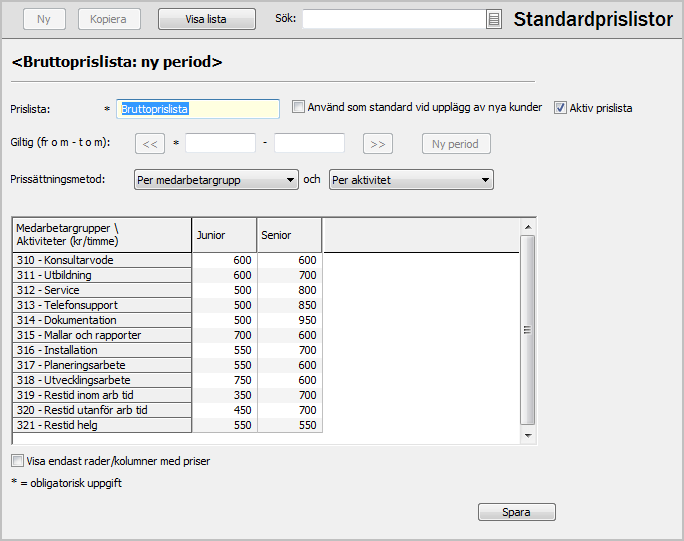The width and height of the screenshot is (684, 541).
Task: Focus the Giltig from-date field
Action: (x=220, y=144)
